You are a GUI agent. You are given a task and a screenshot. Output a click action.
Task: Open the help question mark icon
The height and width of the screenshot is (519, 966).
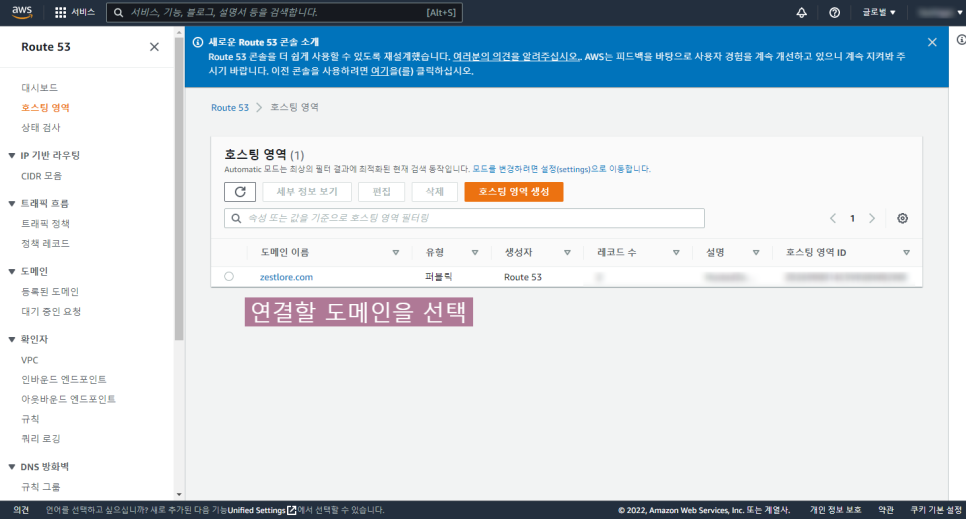(x=834, y=12)
